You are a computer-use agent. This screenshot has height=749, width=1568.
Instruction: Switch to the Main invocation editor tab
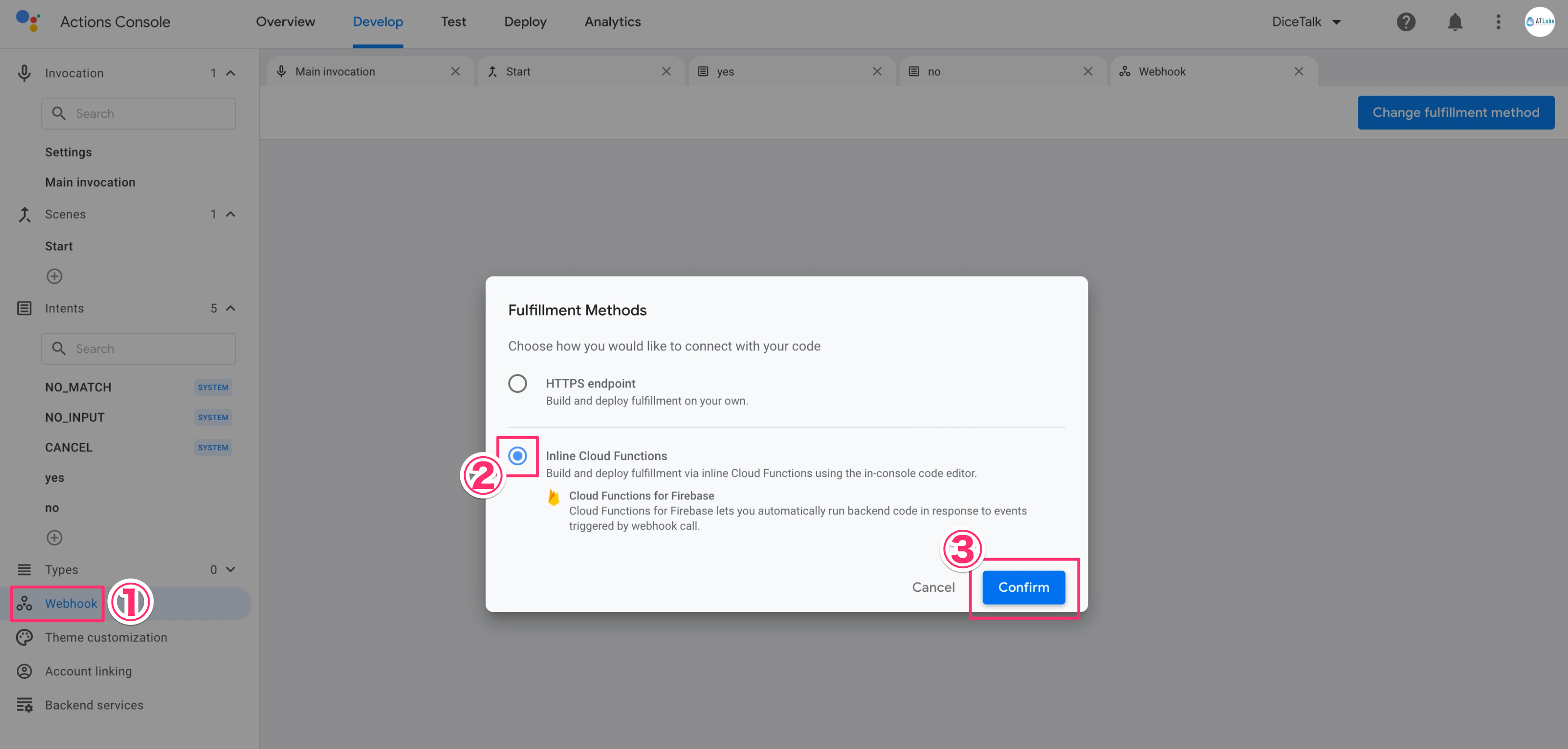(x=369, y=71)
